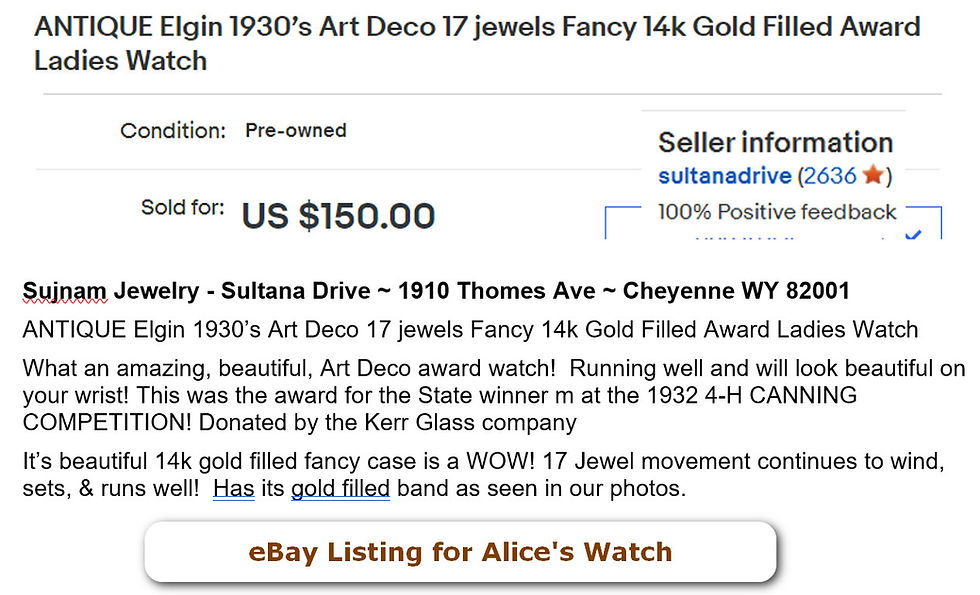The image size is (980, 595).
Task: Click the 2636 feedback score link
Action: (x=829, y=176)
